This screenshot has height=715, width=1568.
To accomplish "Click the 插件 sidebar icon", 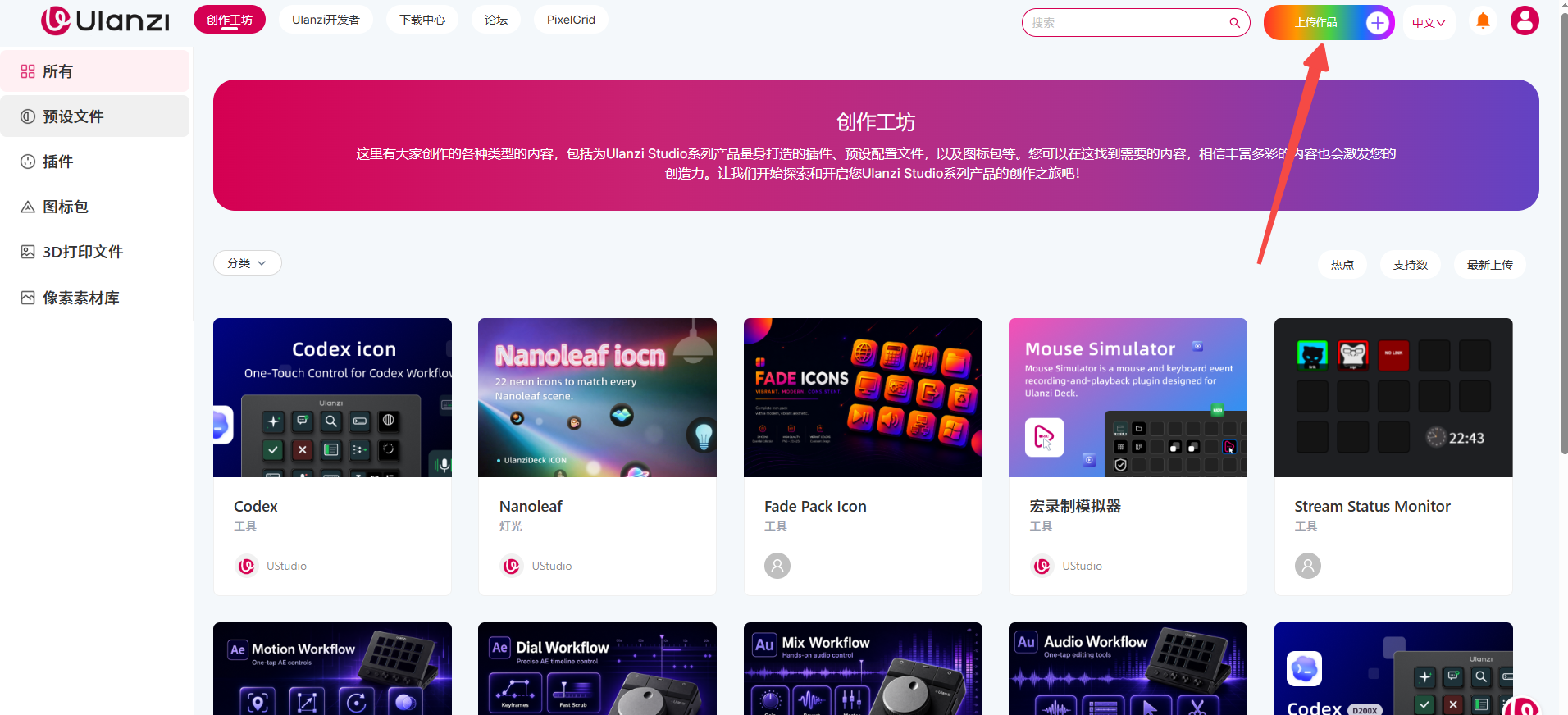I will [28, 162].
